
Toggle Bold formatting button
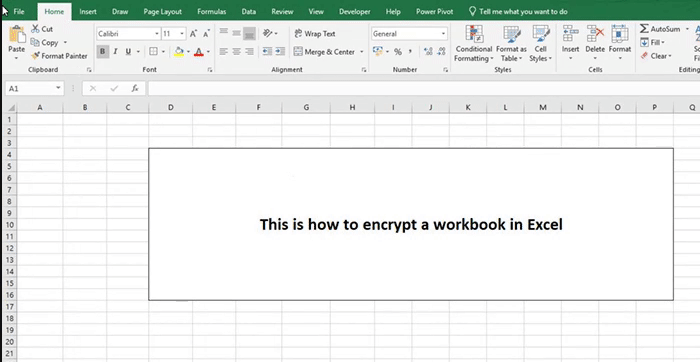[x=103, y=52]
